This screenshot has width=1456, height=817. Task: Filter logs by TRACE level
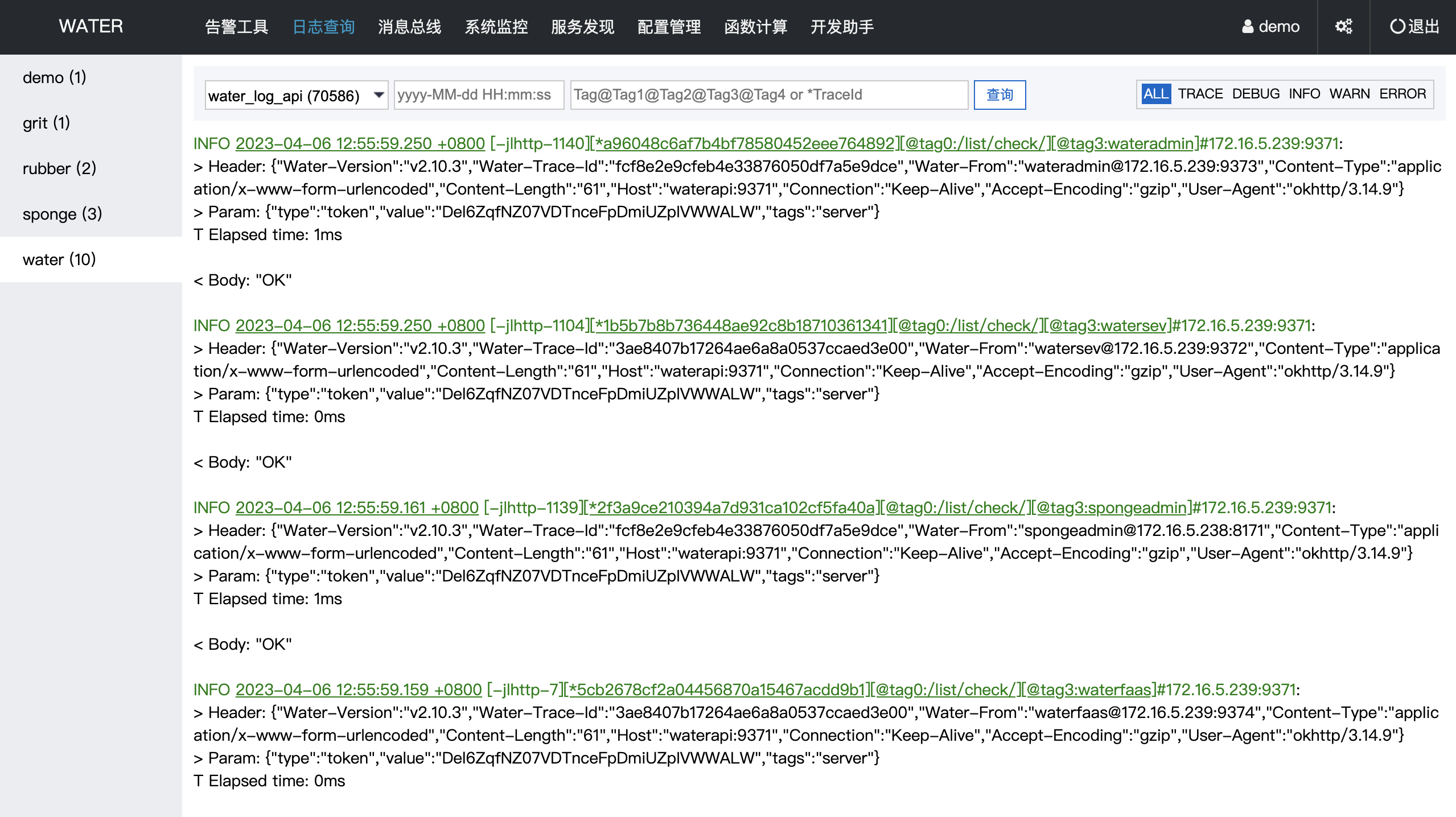[1200, 94]
